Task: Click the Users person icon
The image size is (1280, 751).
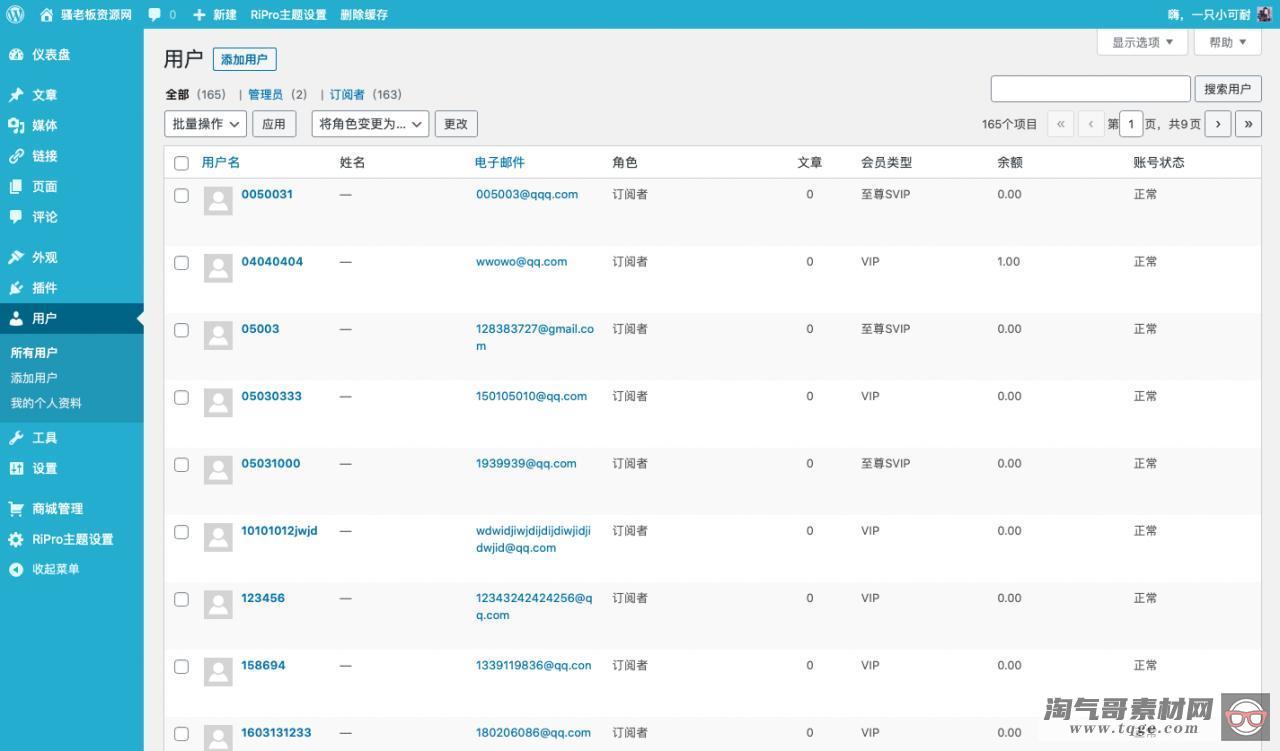Action: (x=16, y=318)
